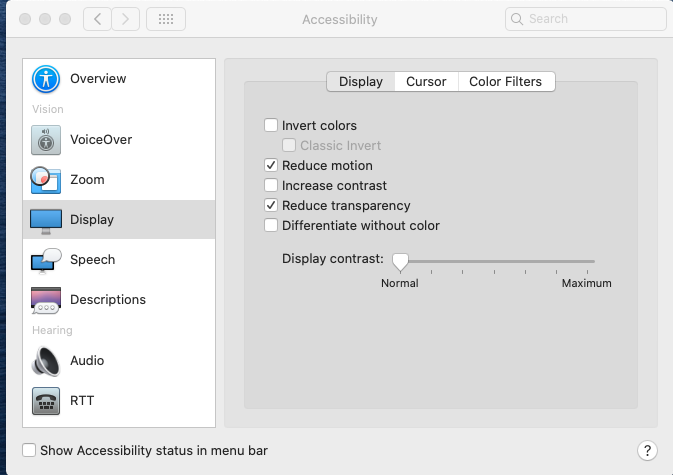
Task: Enable Show Accessibility status in menu bar
Action: 29,451
